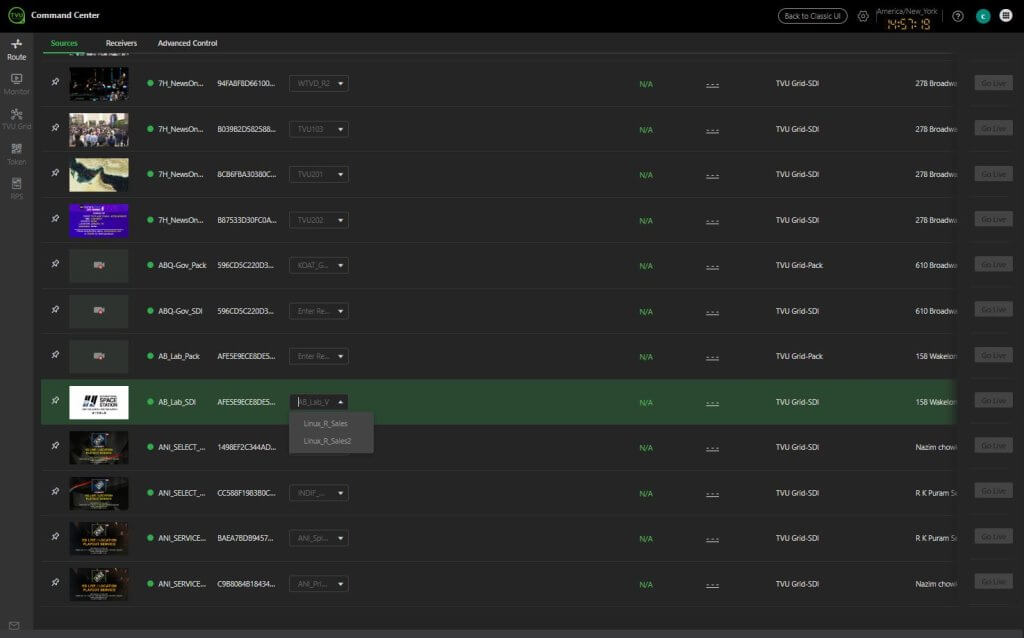
Task: Expand the TVU103 receiver dropdown
Action: point(319,129)
